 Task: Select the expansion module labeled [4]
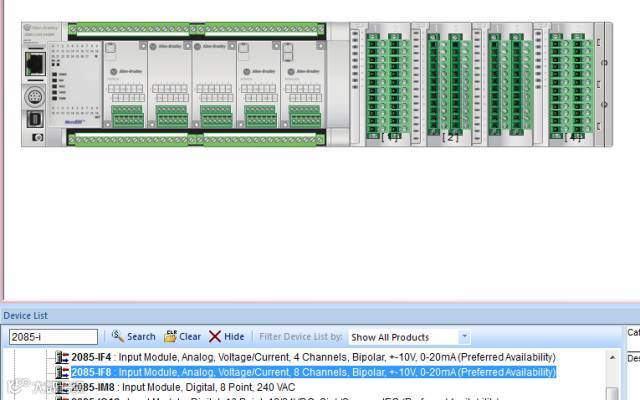[563, 84]
